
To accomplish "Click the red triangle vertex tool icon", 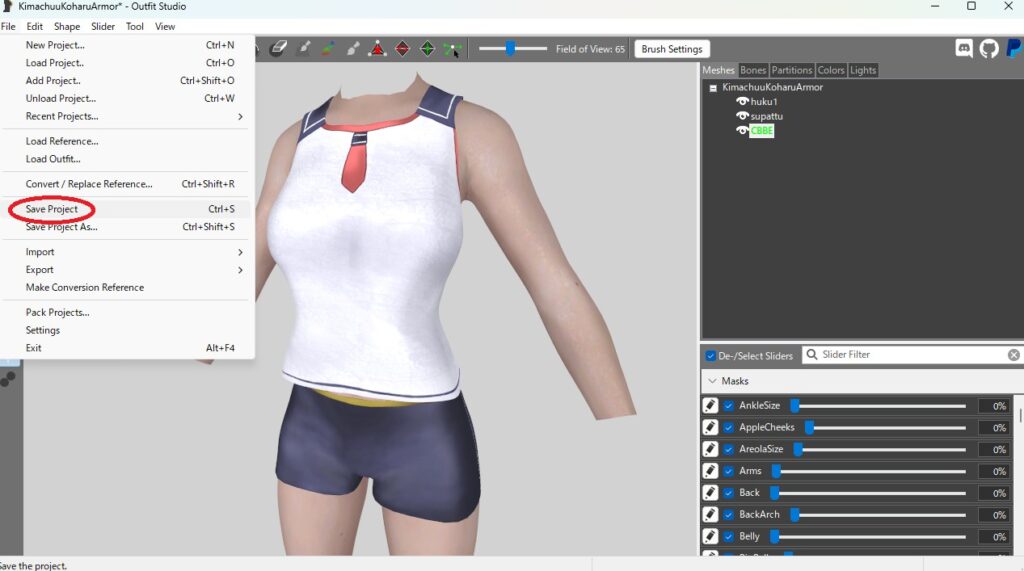I will click(378, 48).
